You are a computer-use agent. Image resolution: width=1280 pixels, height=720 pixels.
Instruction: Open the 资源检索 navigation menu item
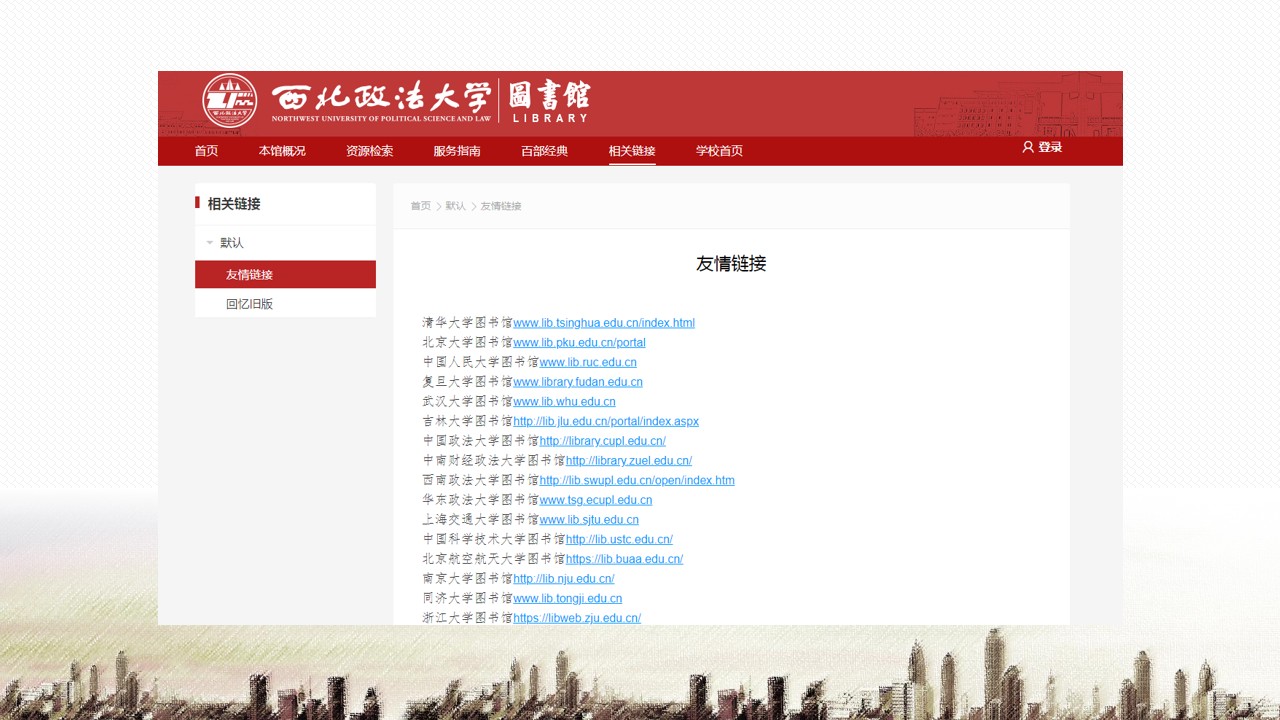[x=369, y=151]
